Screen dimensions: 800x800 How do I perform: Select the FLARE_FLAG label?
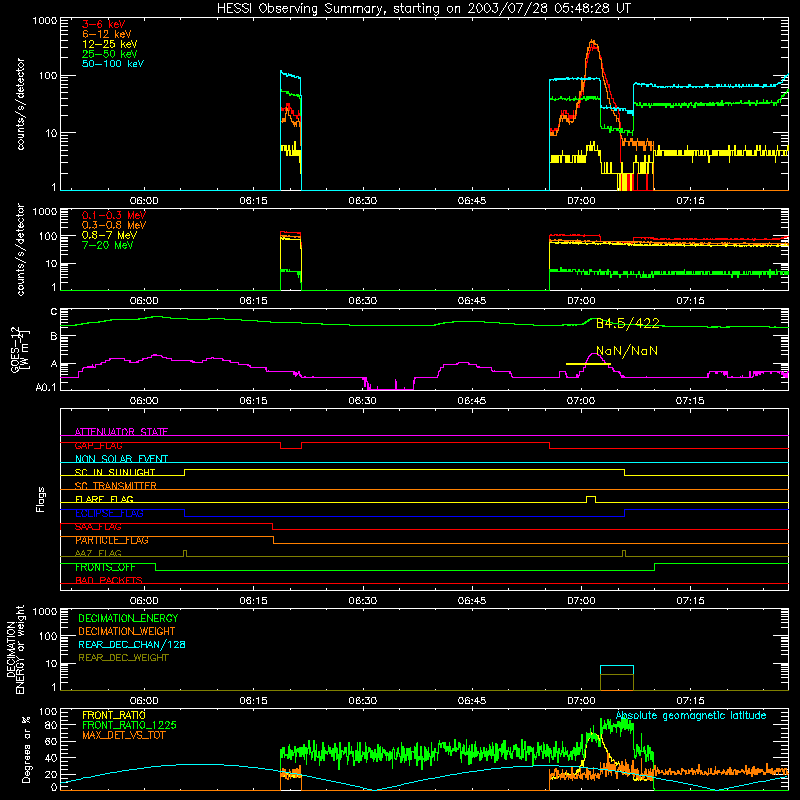tap(104, 499)
